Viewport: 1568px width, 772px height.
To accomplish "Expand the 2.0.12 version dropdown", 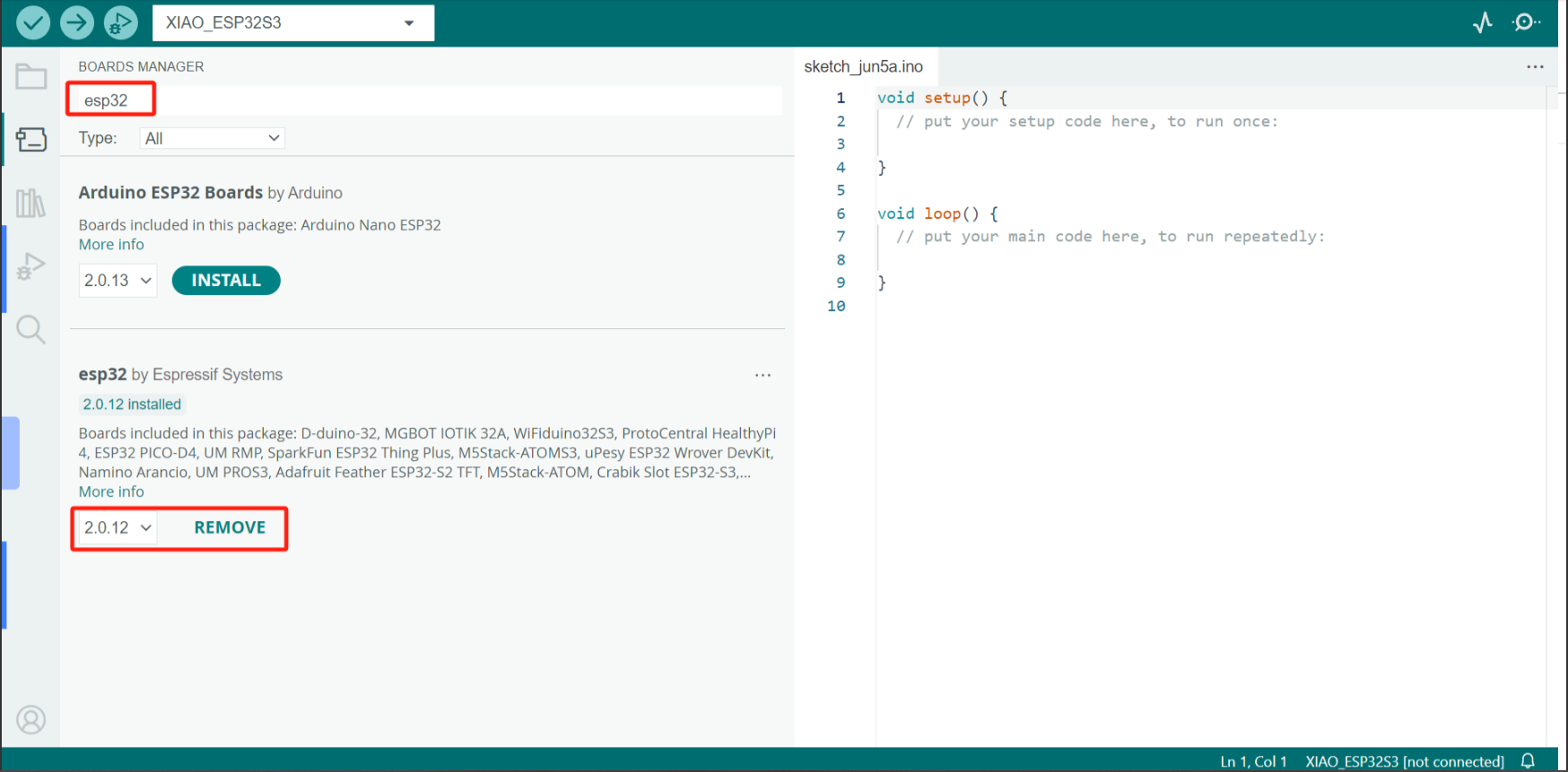I will (x=118, y=528).
